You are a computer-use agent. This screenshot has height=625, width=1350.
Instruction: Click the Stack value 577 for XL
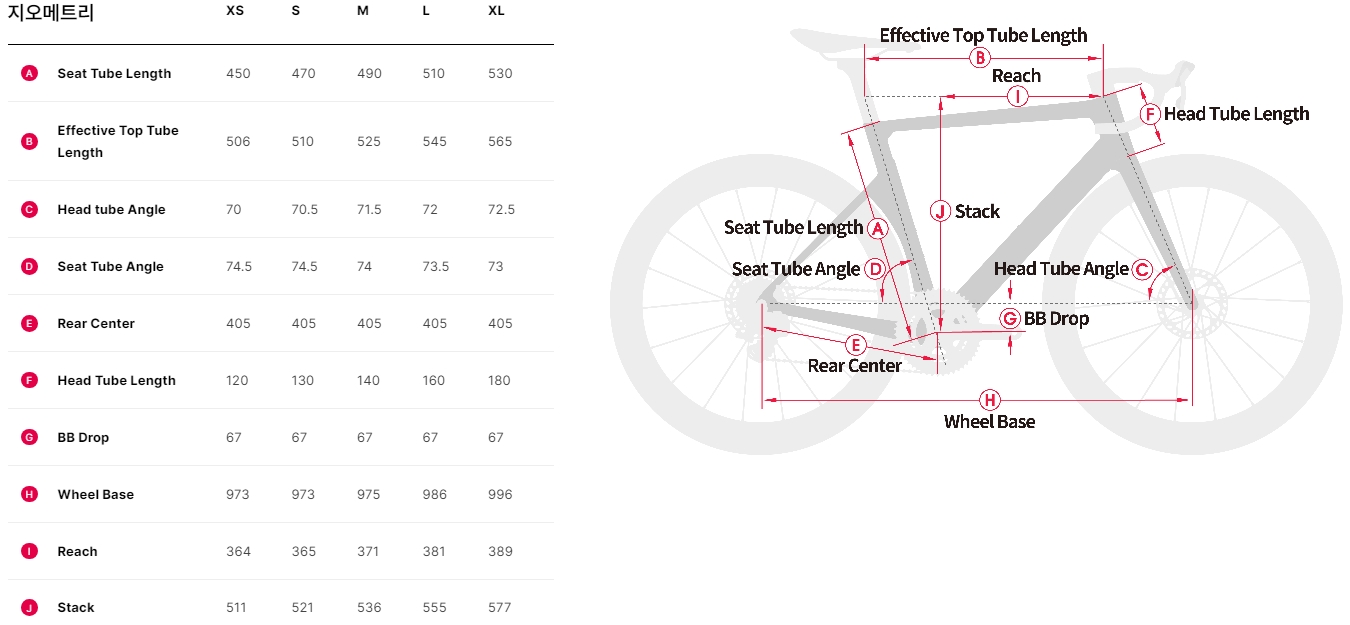500,607
